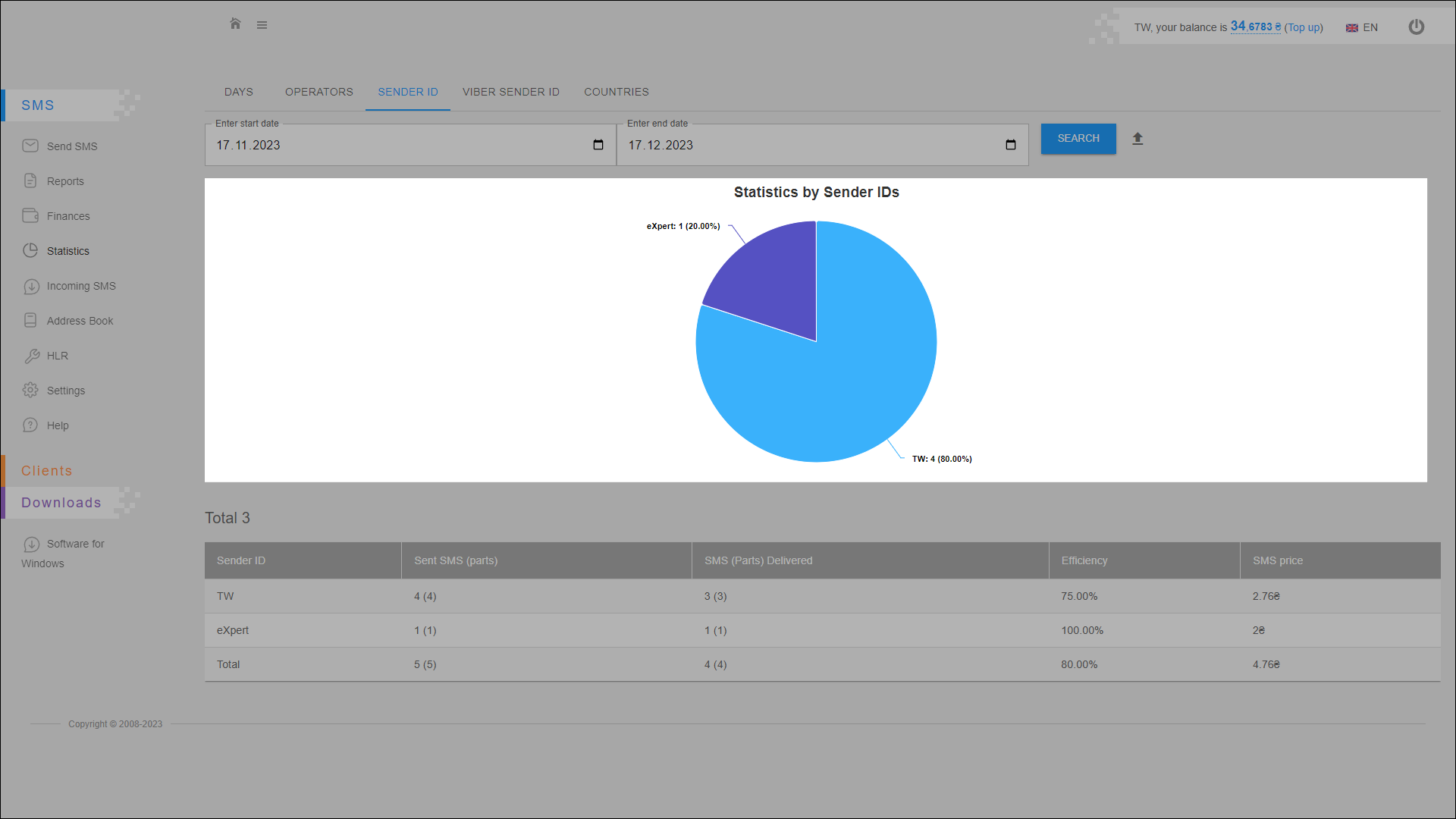Screen dimensions: 1456x819
Task: Click the export upload icon beside Search
Action: click(x=1137, y=139)
